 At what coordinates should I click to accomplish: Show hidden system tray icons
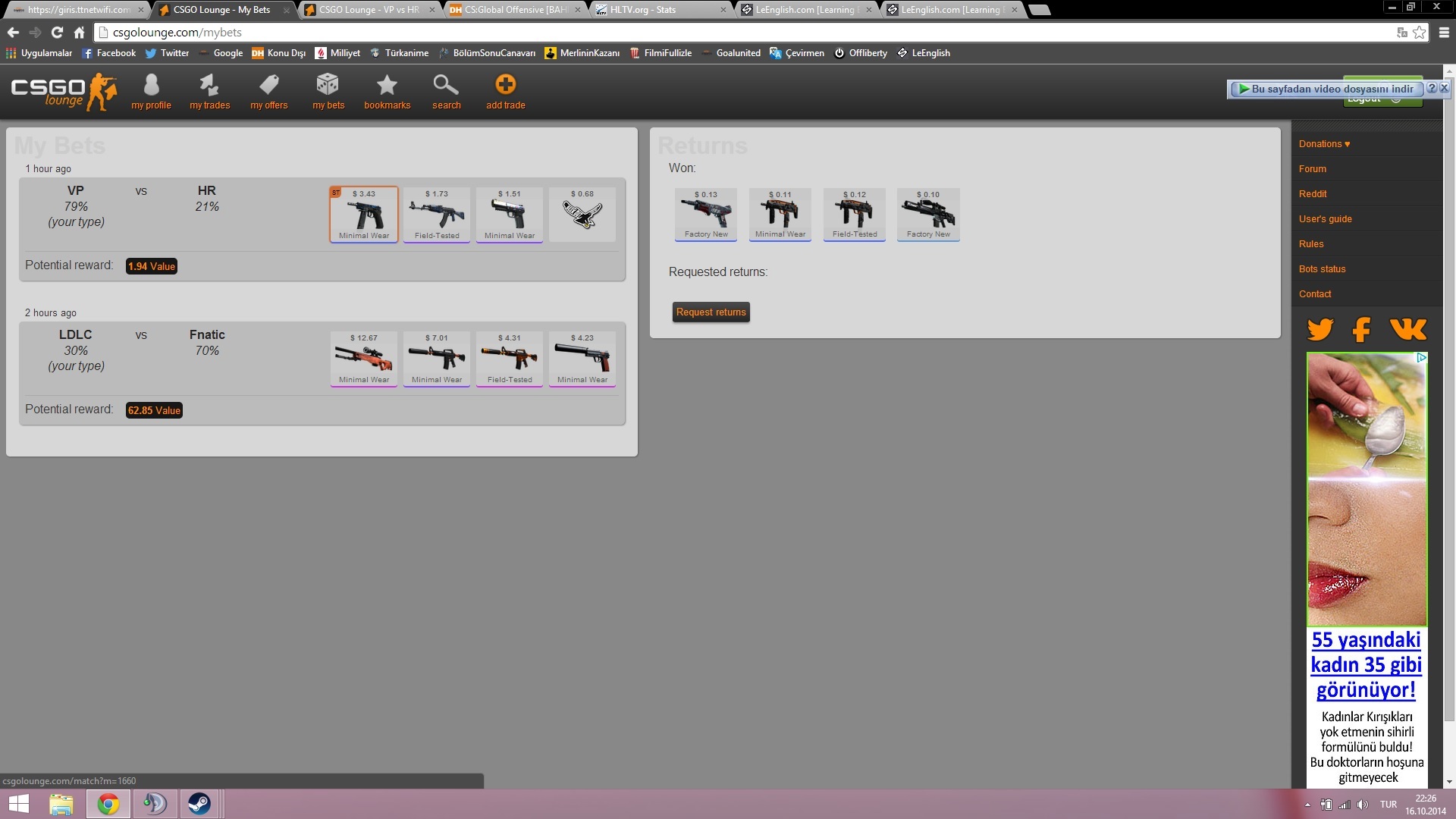(1307, 805)
